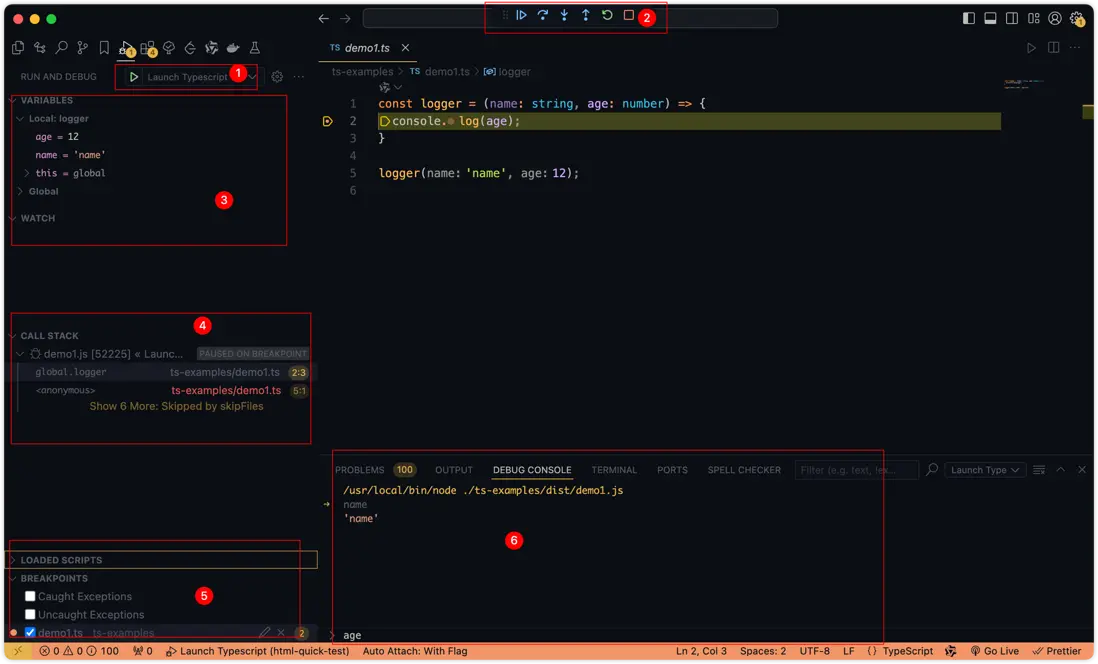Click the debug console filter field

(856, 470)
